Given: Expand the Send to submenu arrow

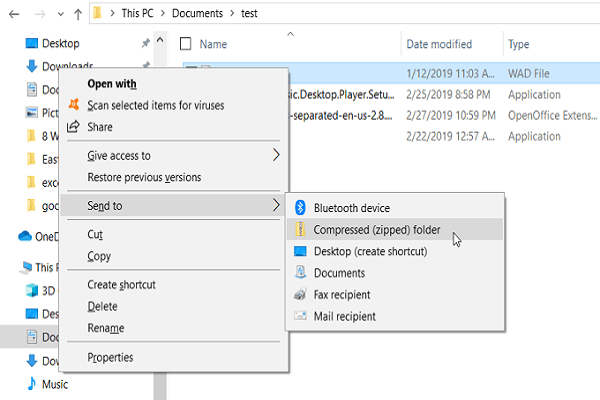Looking at the screenshot, I should click(277, 206).
